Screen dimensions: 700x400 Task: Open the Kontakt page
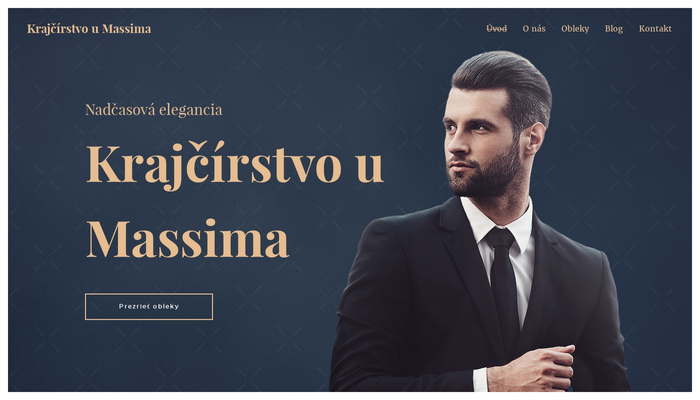pos(655,29)
